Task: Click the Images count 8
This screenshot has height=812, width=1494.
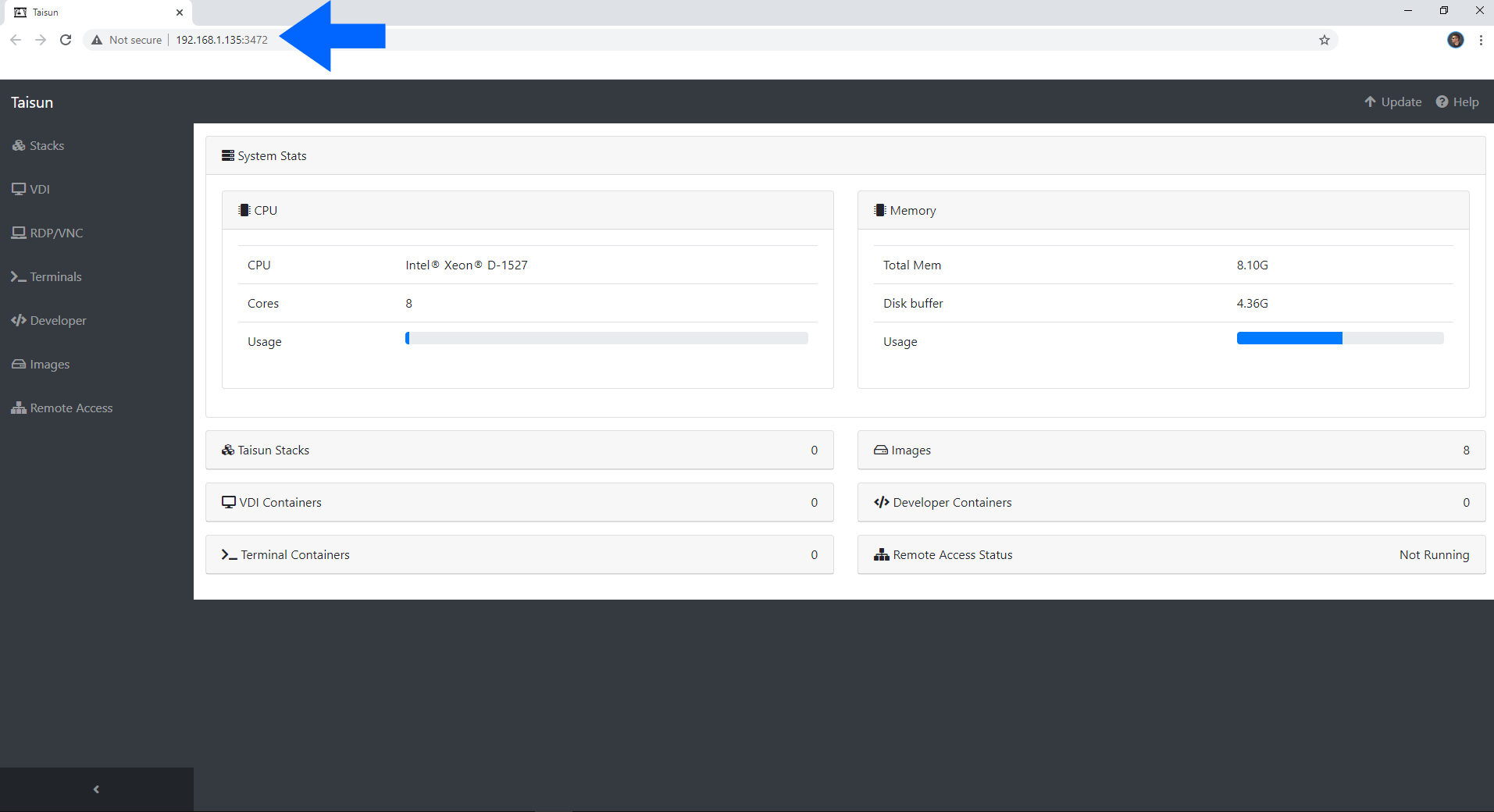Action: coord(1466,451)
